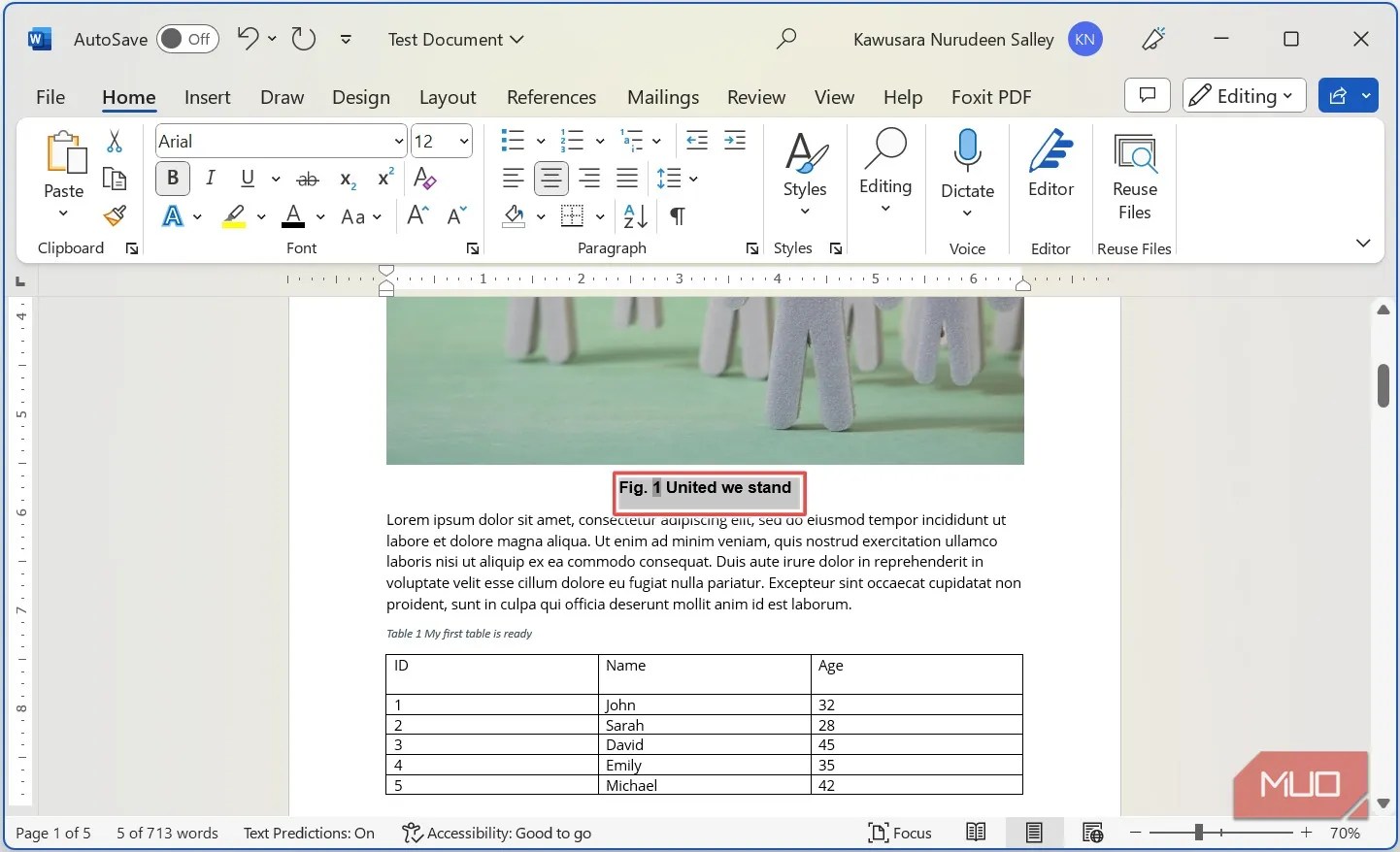Turn on AutoSave
The height and width of the screenshot is (852, 1400).
coord(186,39)
